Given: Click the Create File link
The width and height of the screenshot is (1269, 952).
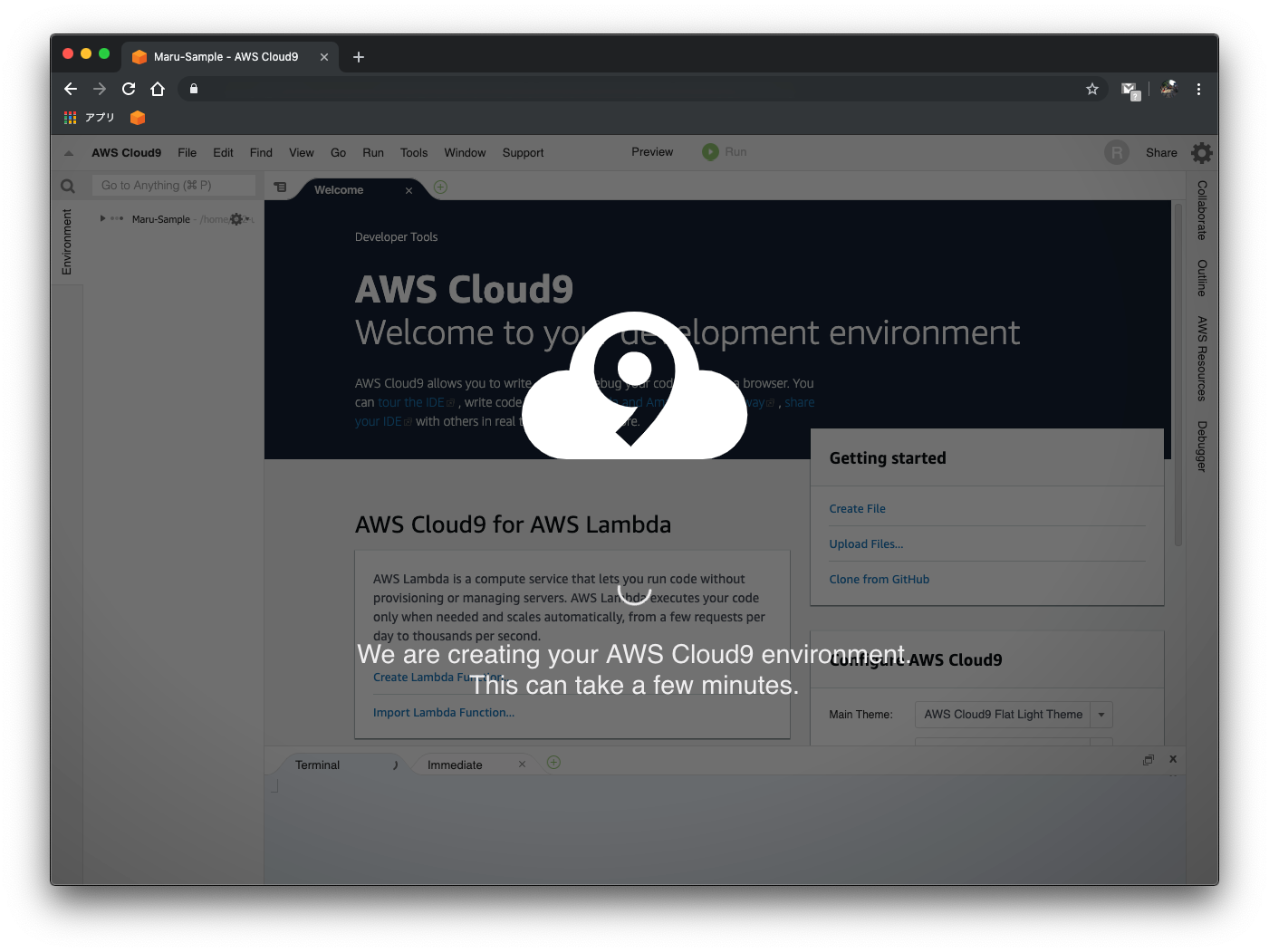Looking at the screenshot, I should click(857, 509).
